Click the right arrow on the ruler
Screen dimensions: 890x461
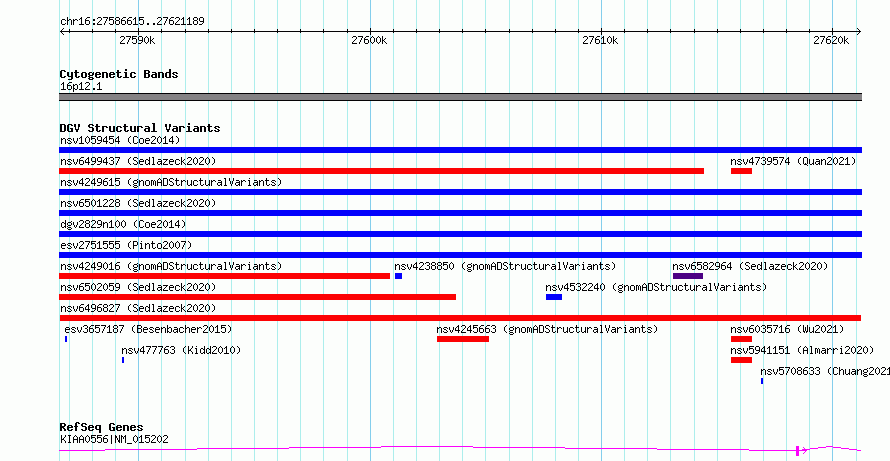point(859,32)
